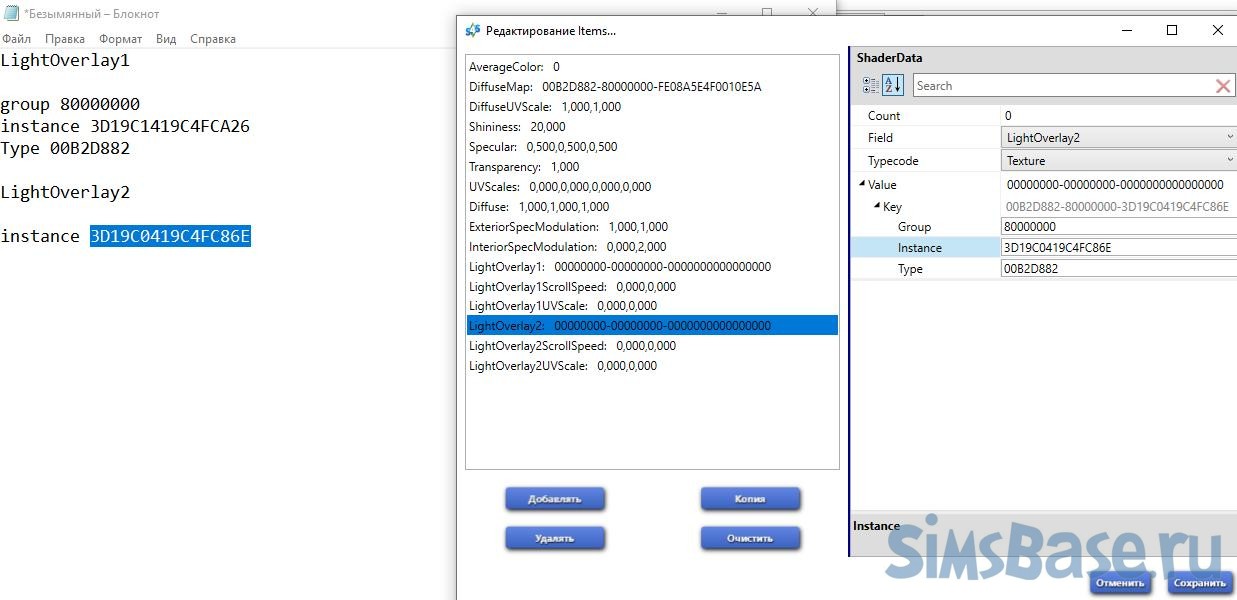This screenshot has height=600, width=1237.
Task: Open the Файл menu in Notepad
Action: (x=16, y=39)
